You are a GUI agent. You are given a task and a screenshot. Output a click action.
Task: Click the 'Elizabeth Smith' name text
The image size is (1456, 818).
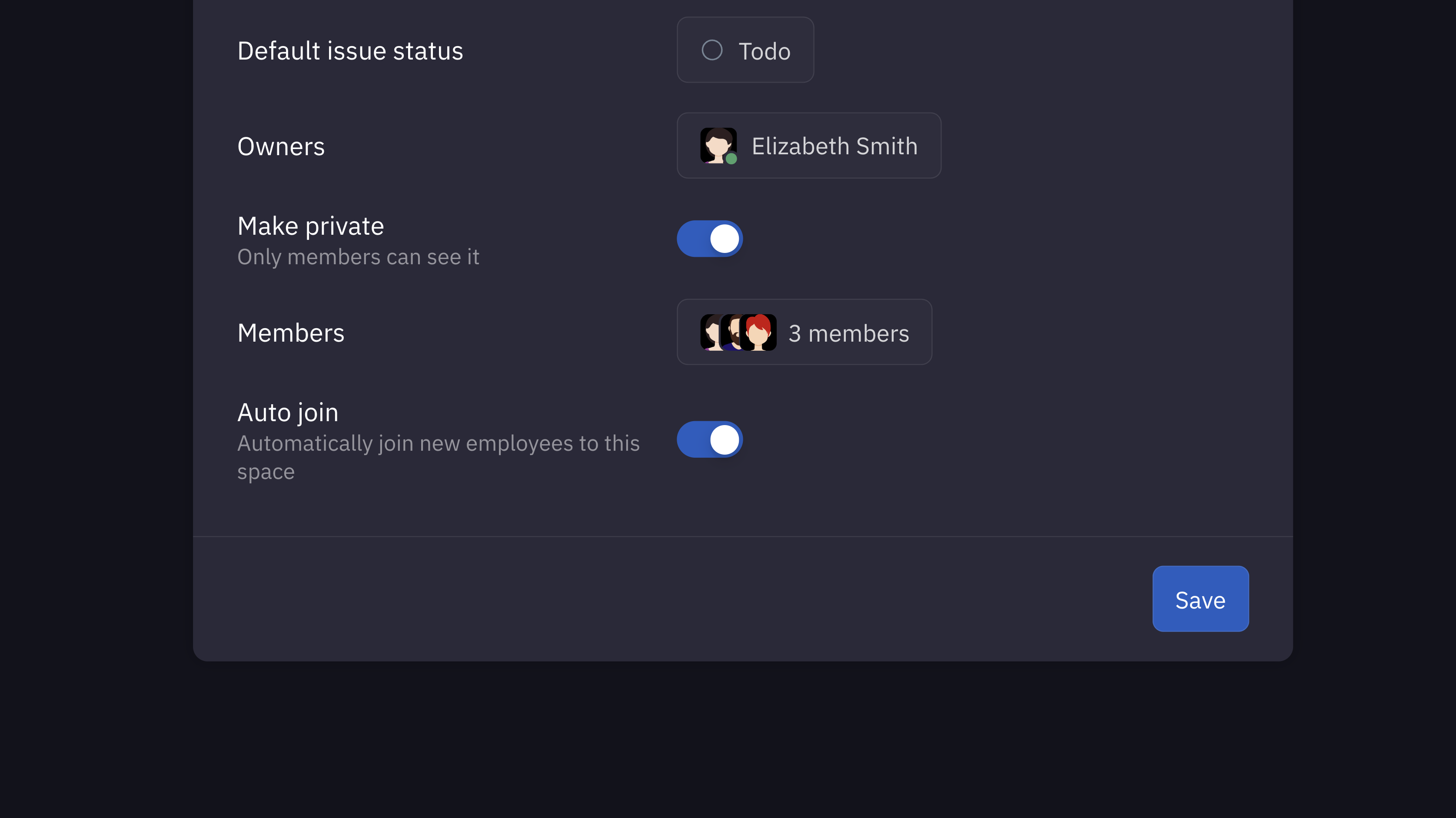point(834,146)
